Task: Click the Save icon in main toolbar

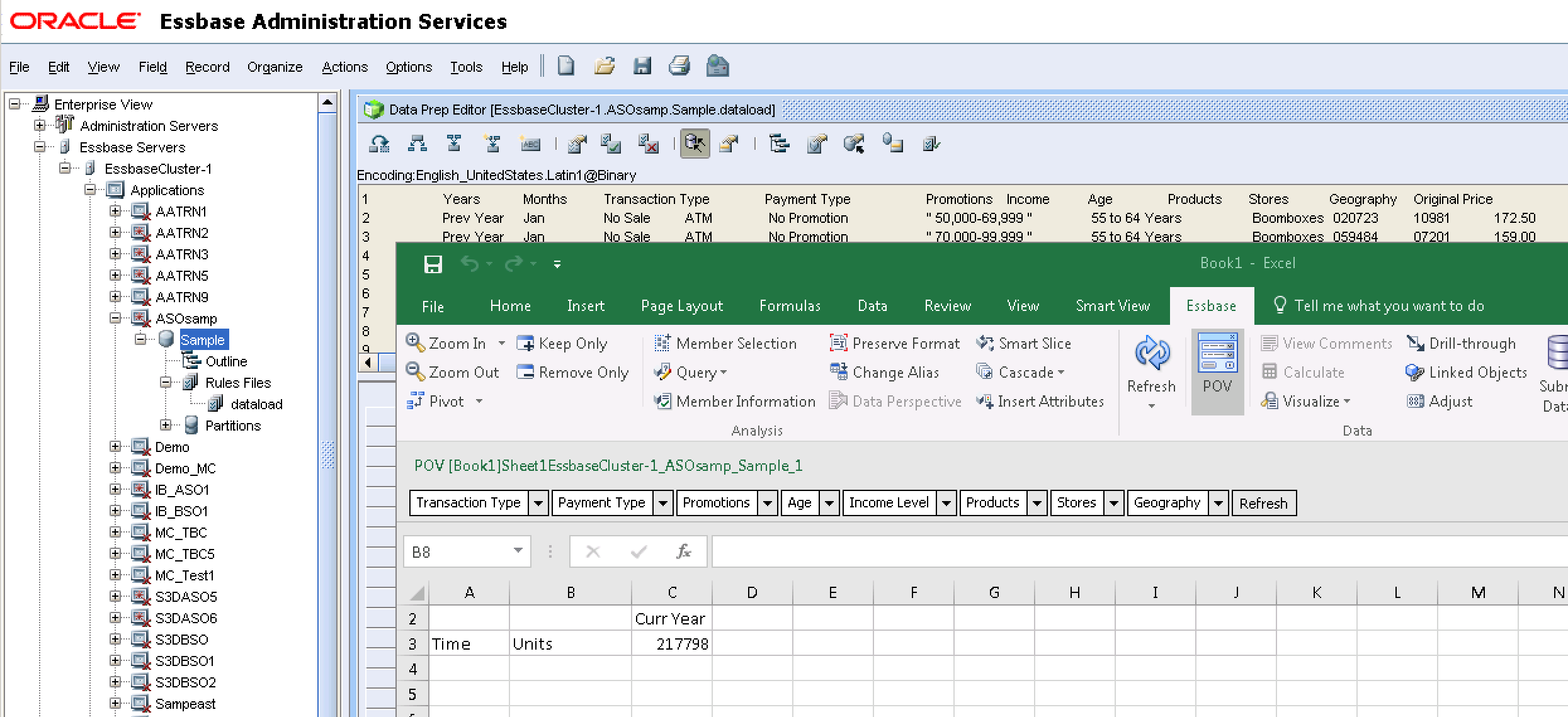Action: coord(642,66)
